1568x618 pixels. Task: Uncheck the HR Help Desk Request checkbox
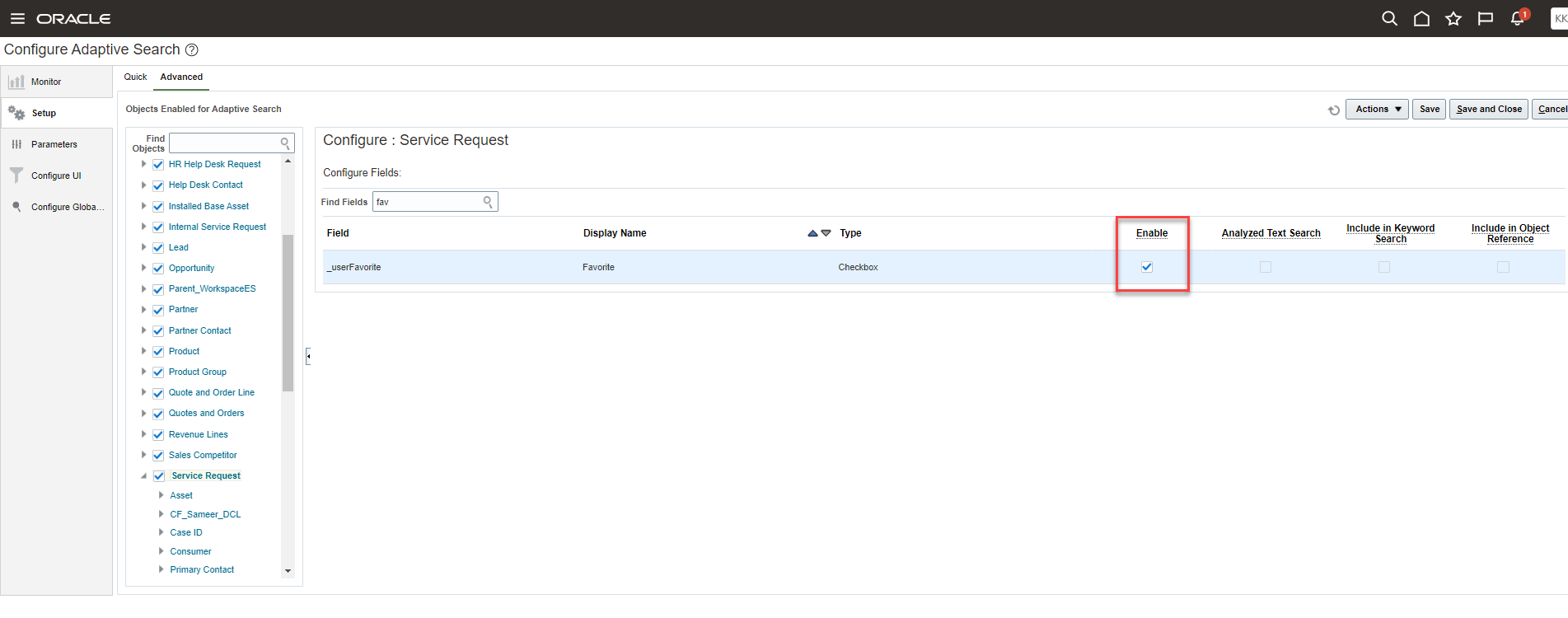[x=158, y=165]
